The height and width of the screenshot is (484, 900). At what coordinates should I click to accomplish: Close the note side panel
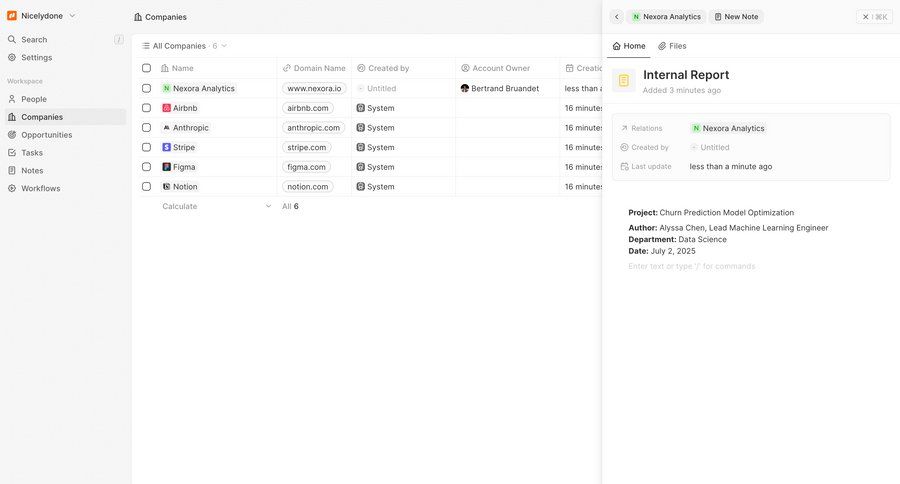(x=874, y=17)
